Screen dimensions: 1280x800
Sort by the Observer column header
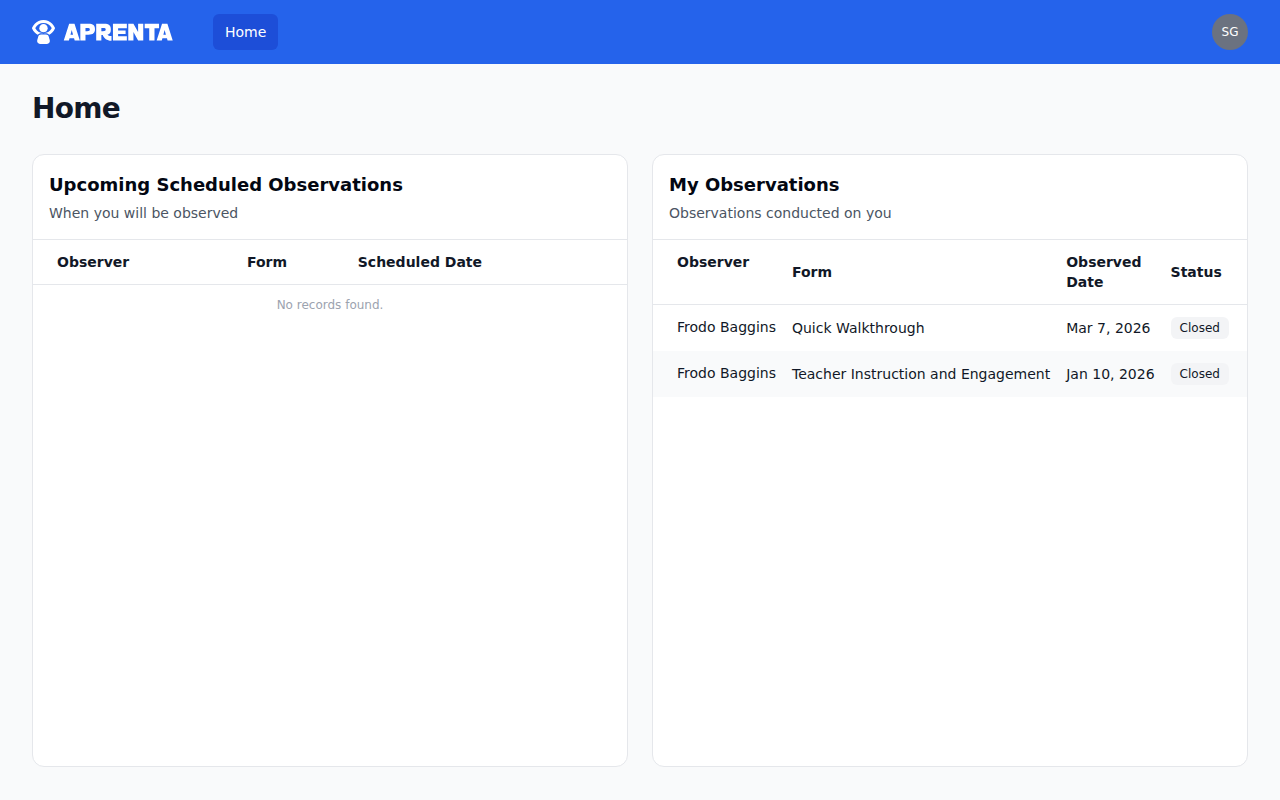coord(713,261)
